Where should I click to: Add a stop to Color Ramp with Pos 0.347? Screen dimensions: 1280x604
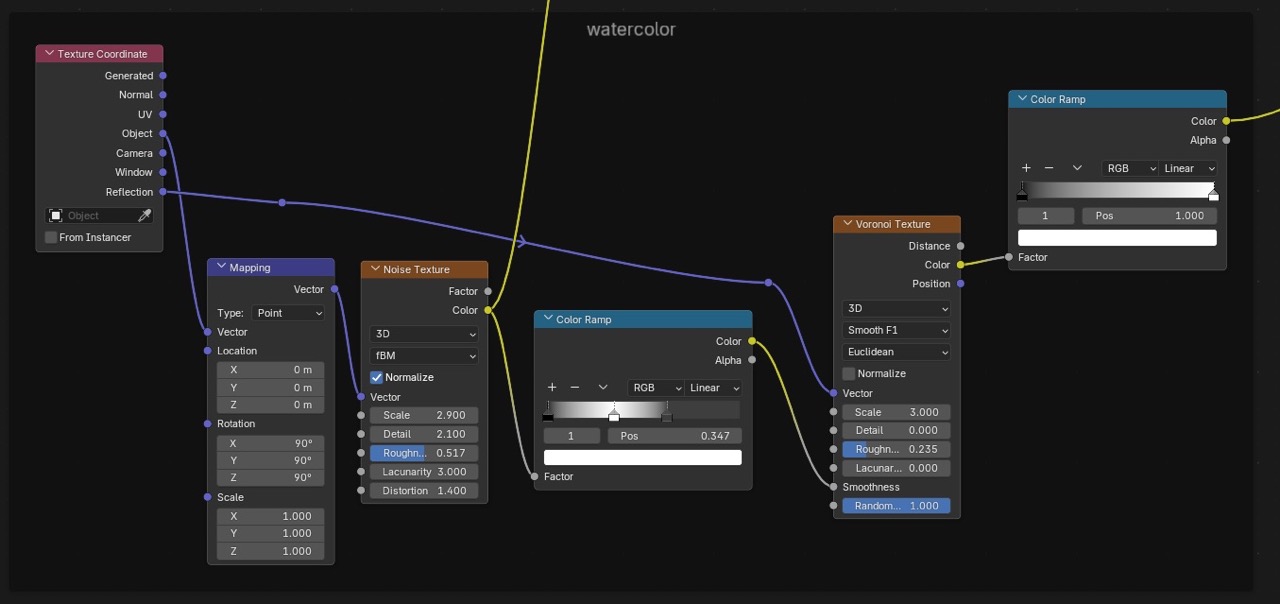coord(552,387)
